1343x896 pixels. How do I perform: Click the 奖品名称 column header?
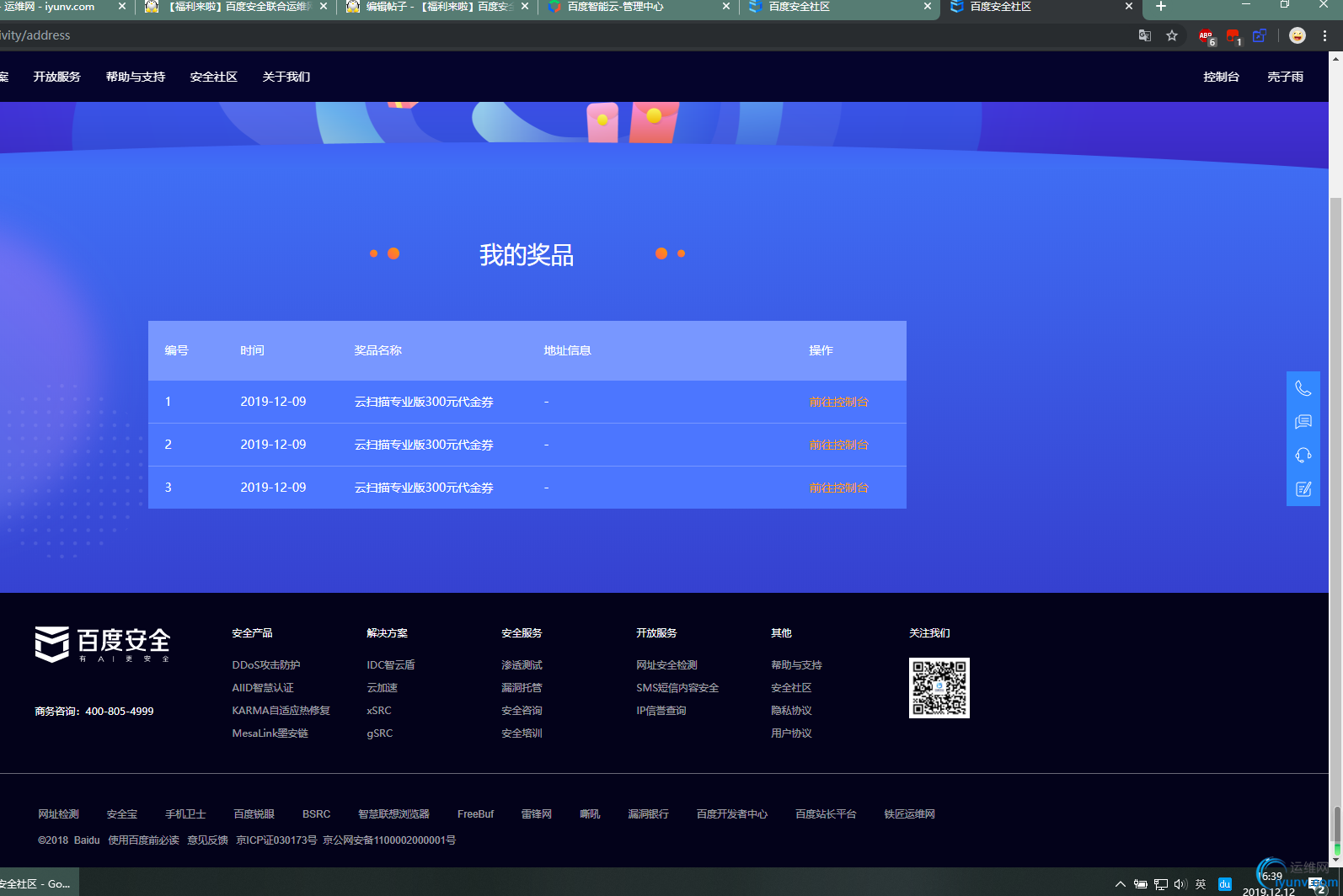[378, 350]
